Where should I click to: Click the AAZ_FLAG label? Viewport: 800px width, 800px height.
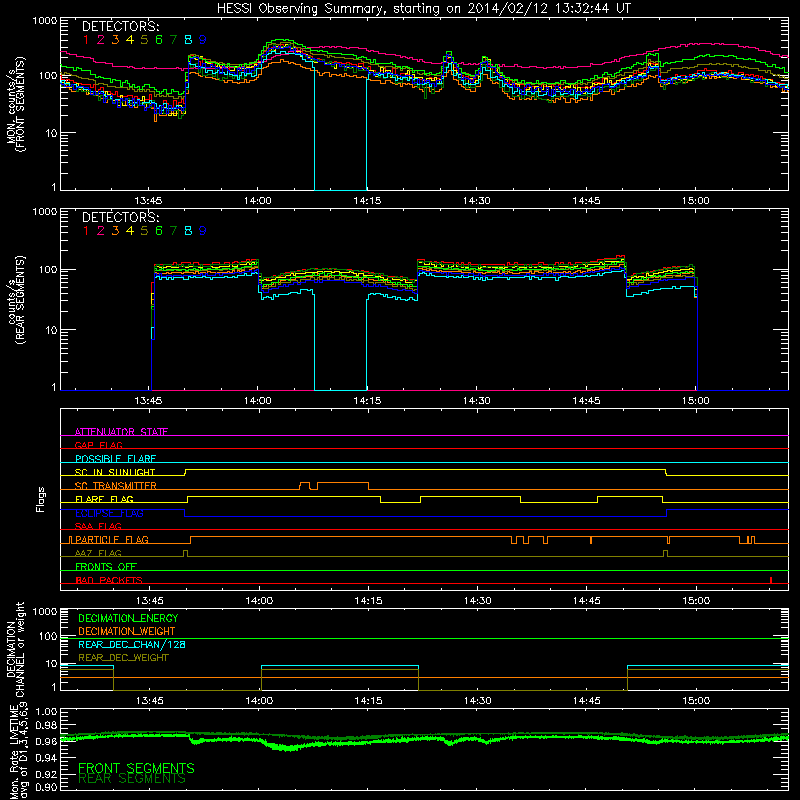[98, 553]
